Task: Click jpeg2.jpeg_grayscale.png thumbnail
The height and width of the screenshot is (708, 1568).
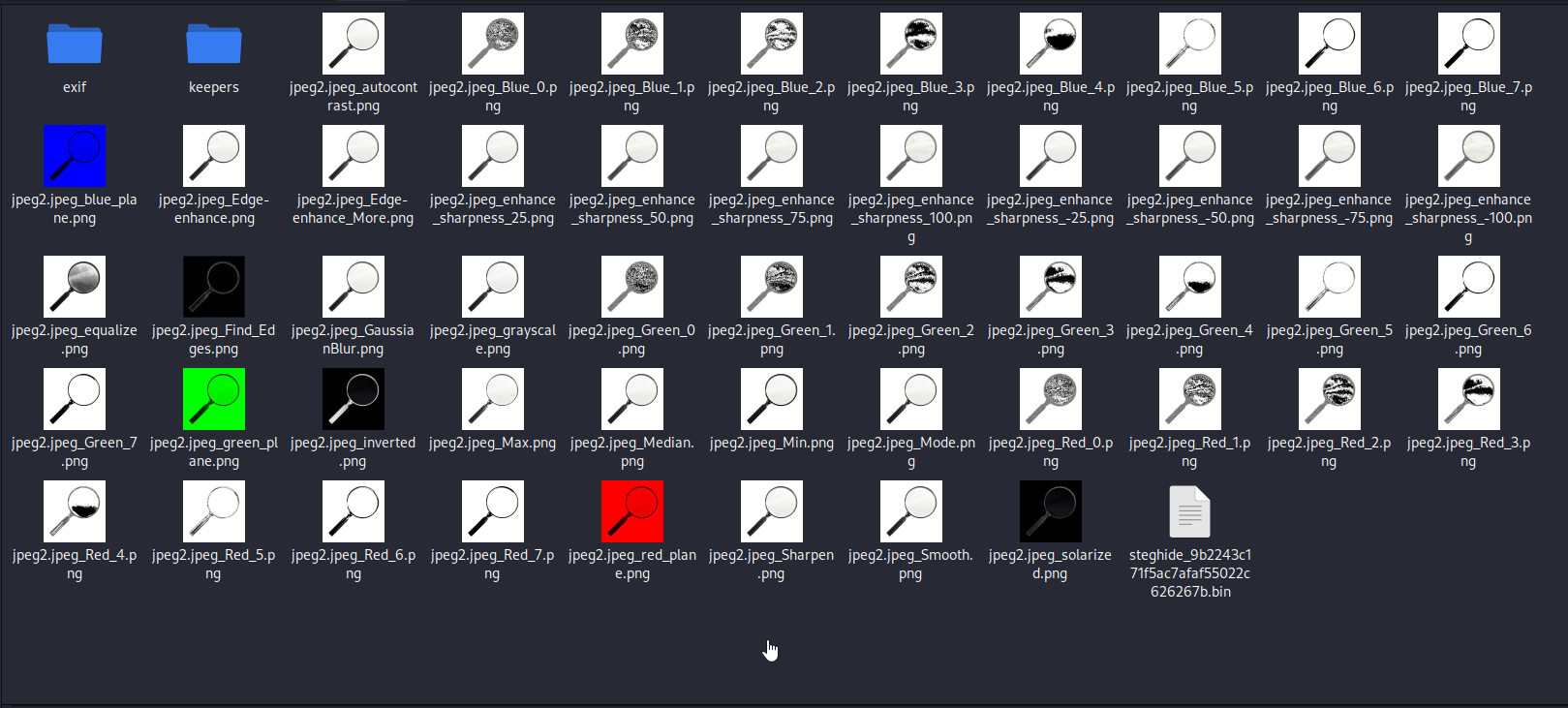Action: 493,287
